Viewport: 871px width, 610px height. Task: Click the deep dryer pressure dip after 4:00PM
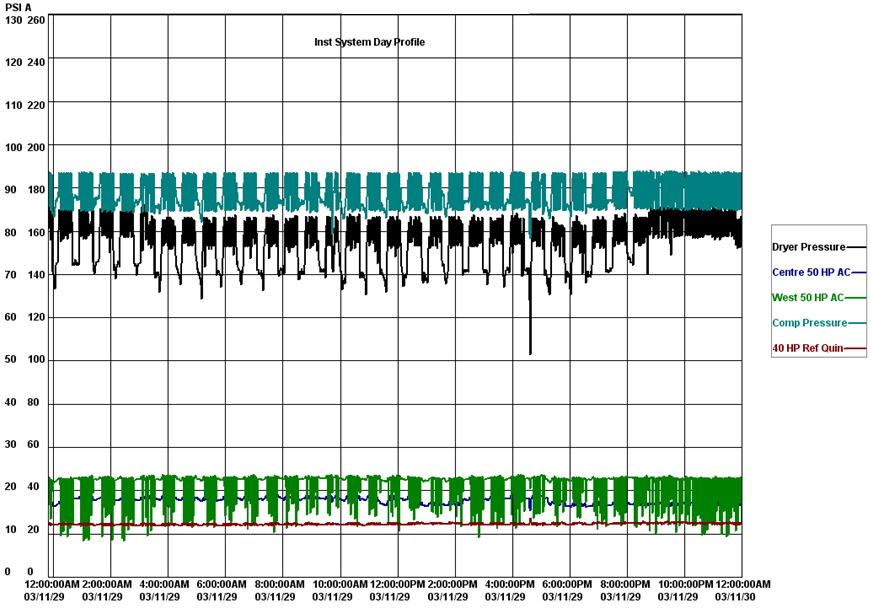pos(530,311)
